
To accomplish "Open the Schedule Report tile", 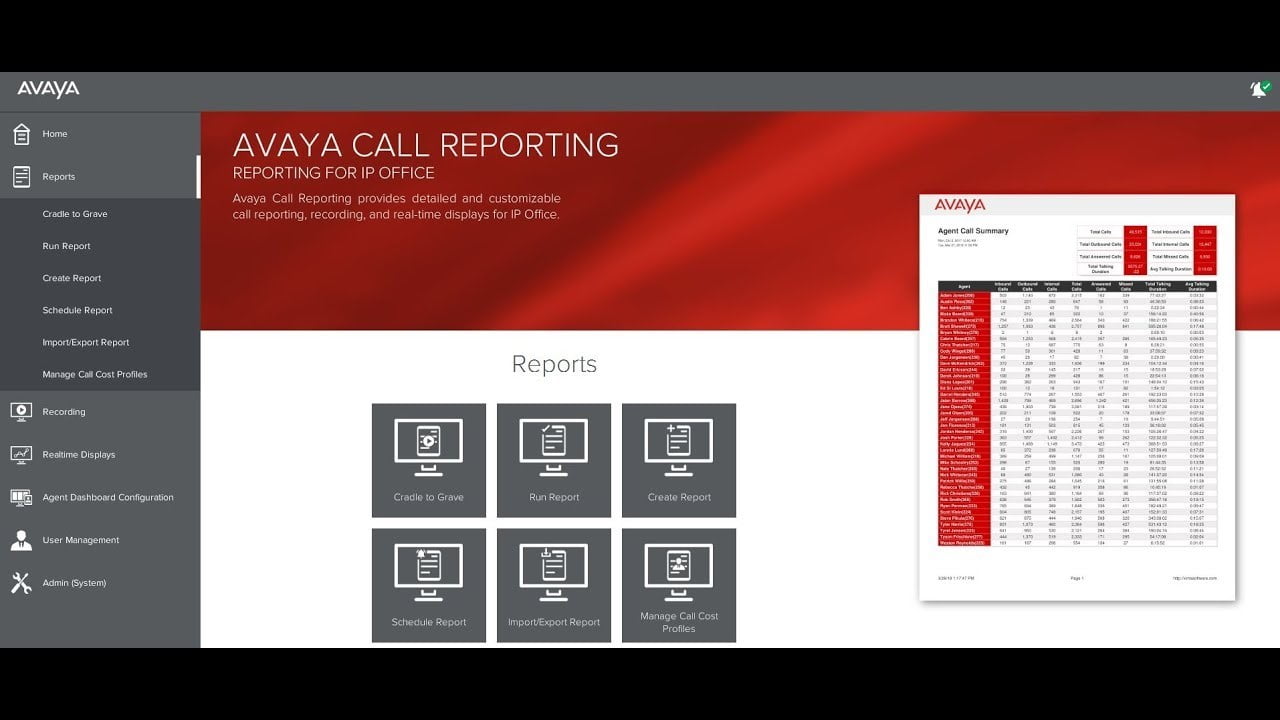I will pos(428,585).
